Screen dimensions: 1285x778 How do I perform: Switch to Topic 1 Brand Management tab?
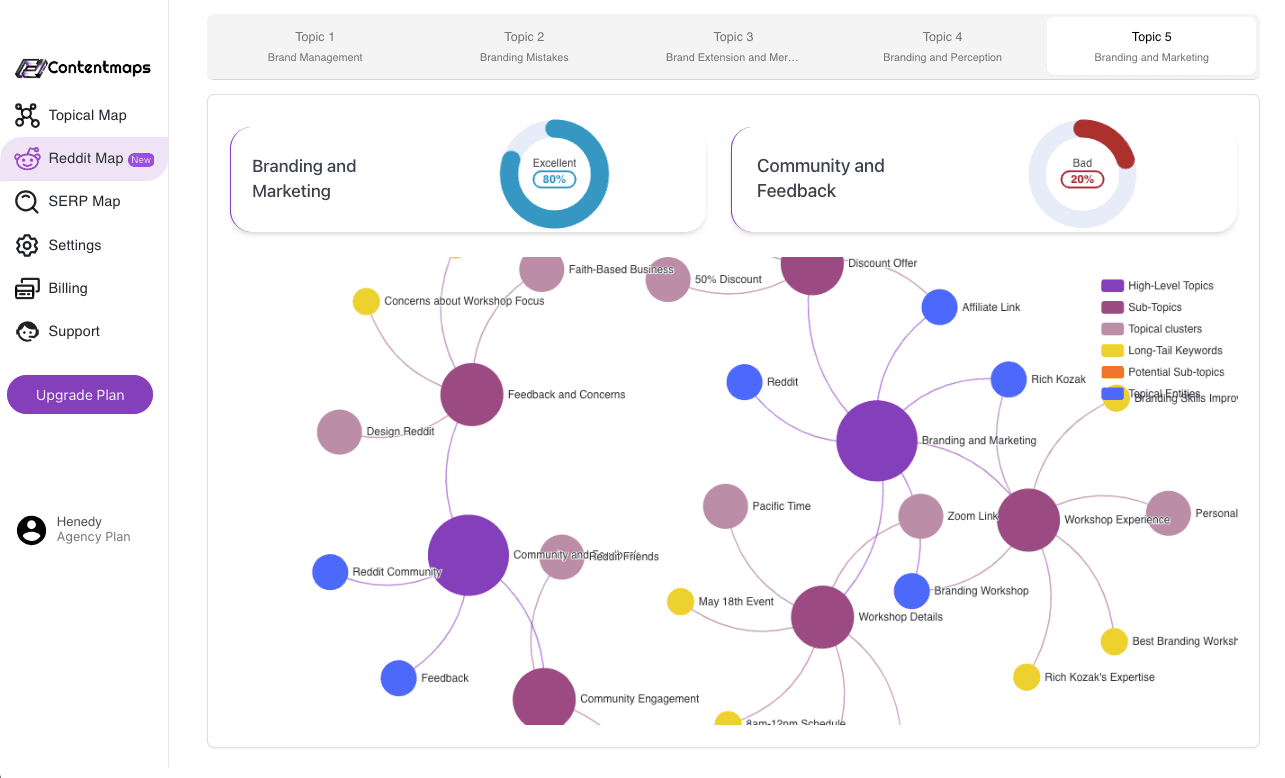point(315,47)
